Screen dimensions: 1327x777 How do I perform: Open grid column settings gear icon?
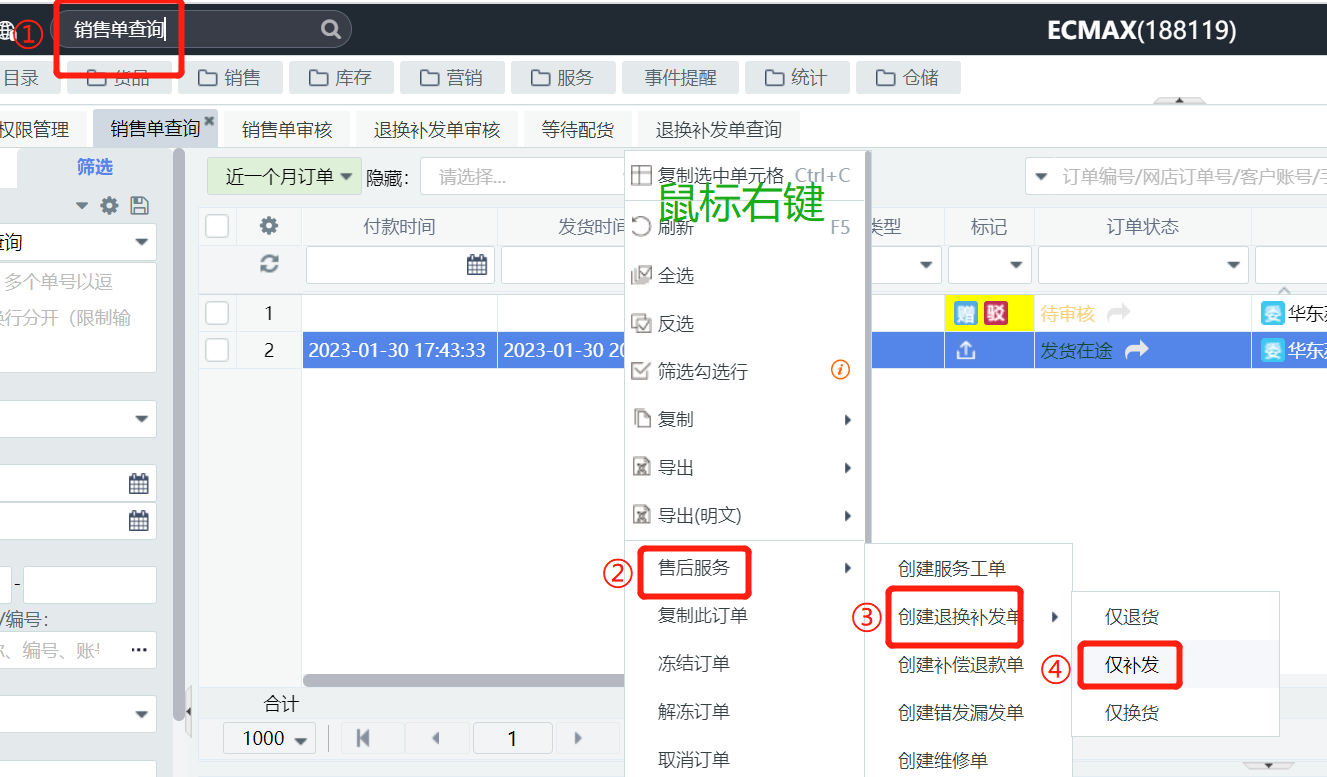(x=269, y=226)
